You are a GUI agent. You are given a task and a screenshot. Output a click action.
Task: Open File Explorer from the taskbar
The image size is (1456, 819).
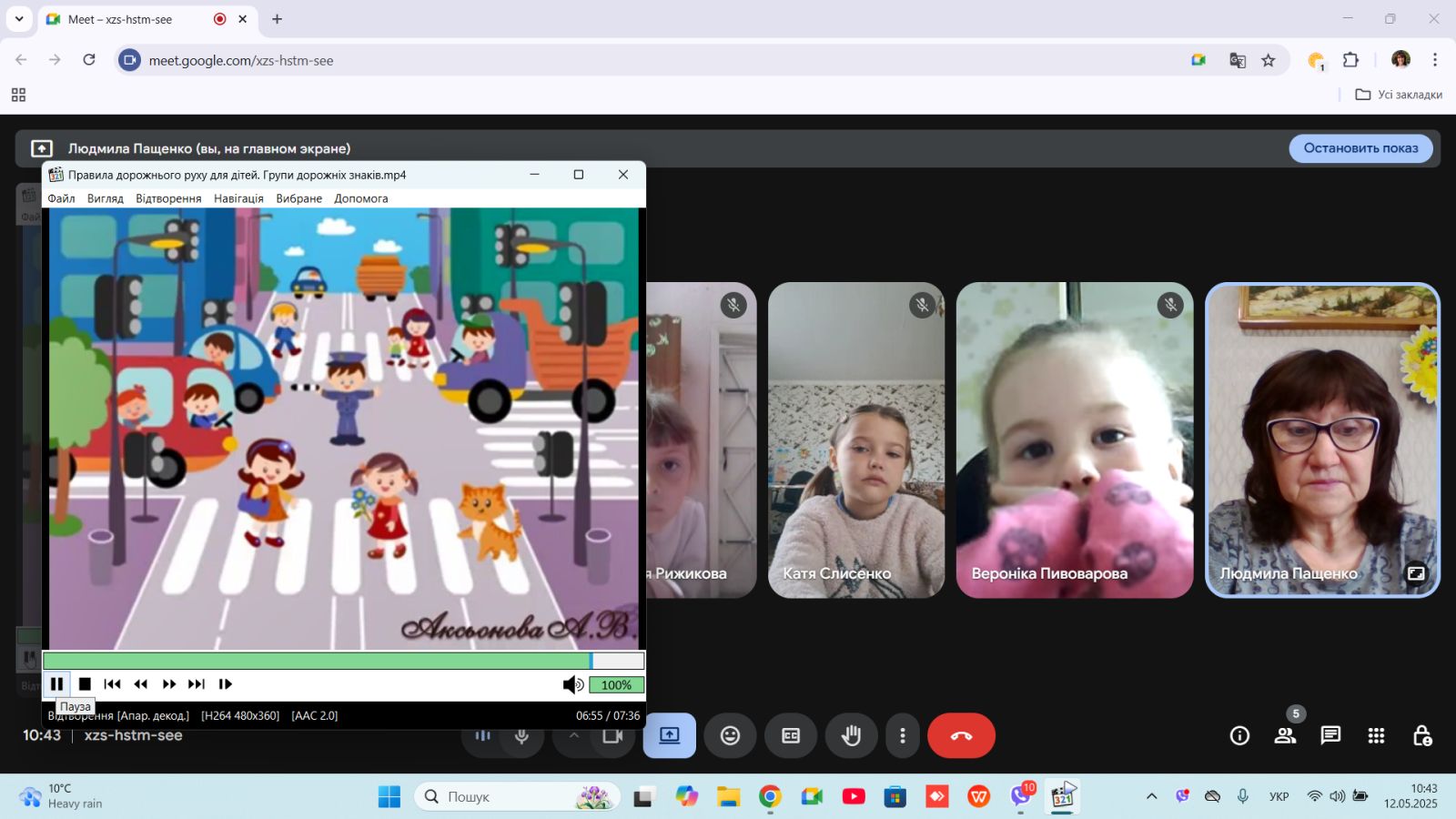pos(728,797)
